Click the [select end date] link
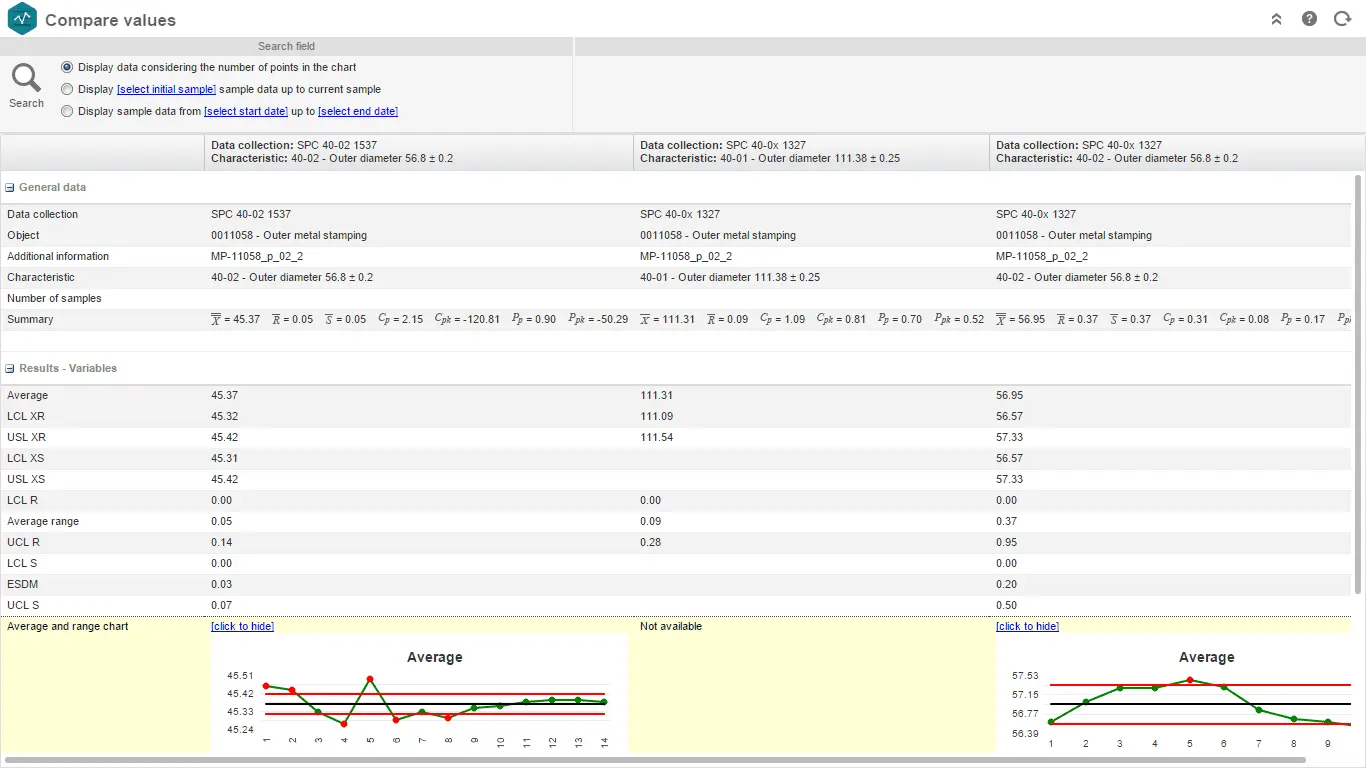 (358, 111)
